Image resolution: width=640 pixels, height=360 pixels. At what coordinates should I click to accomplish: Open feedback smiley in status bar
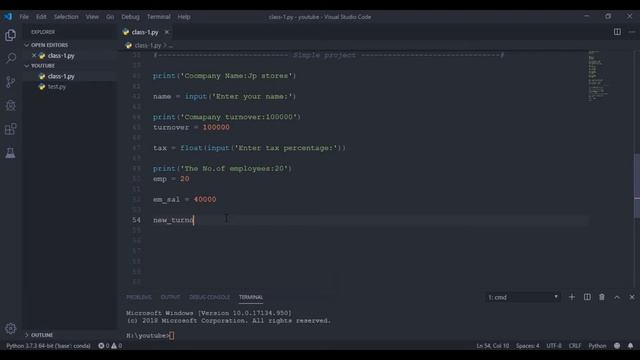617,346
